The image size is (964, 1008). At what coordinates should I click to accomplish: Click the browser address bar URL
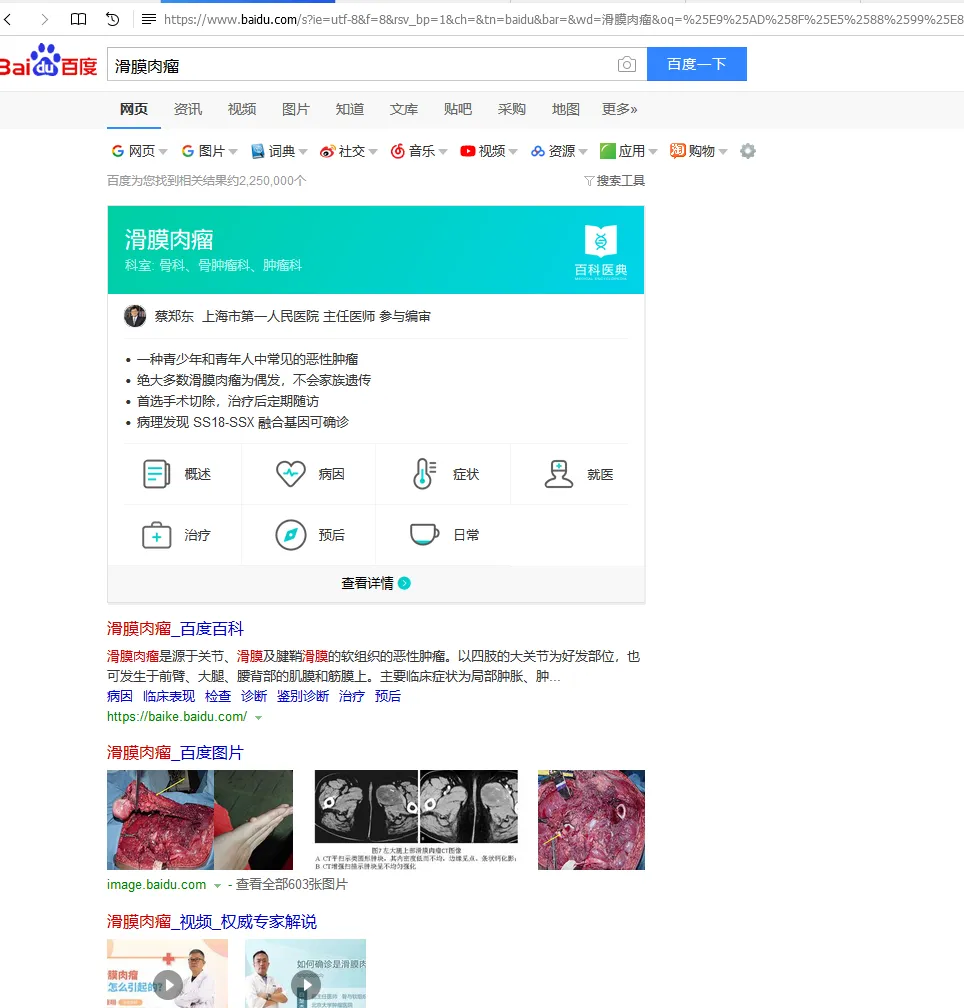click(x=563, y=19)
